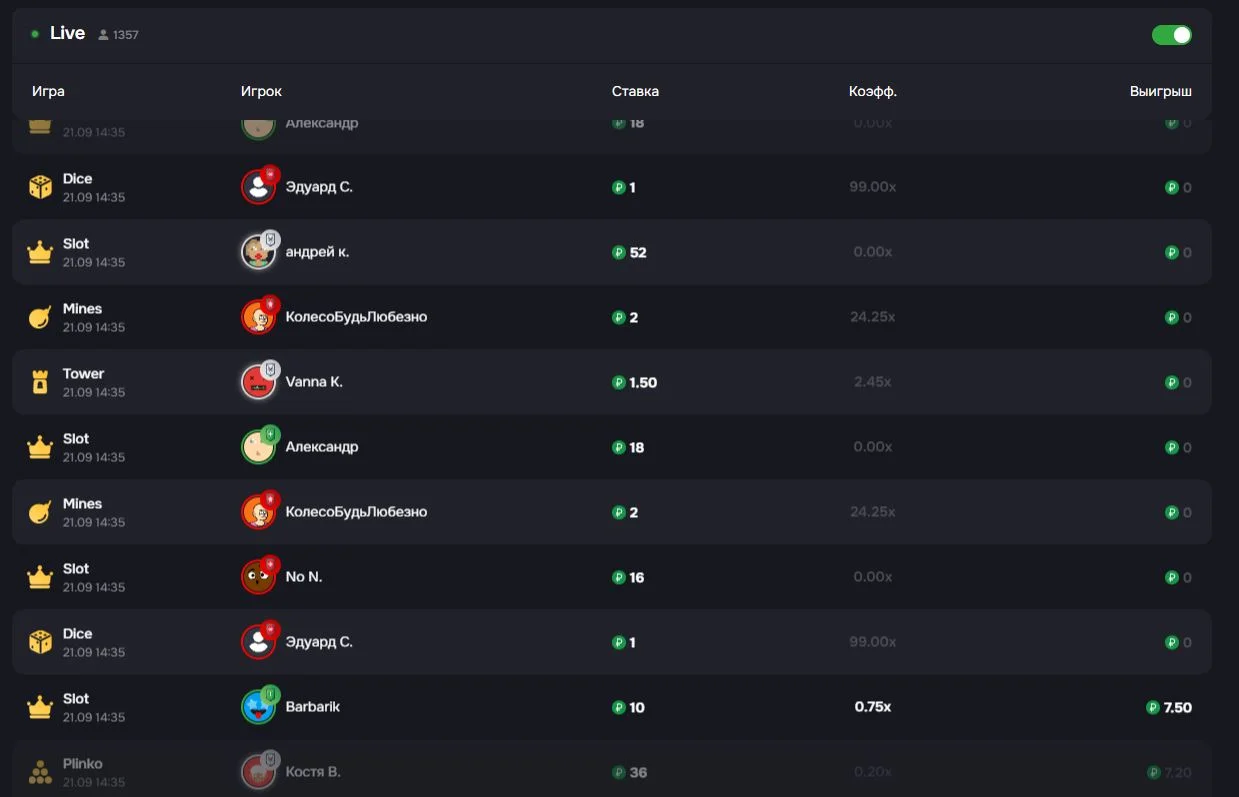Select the Ставка column header

pos(635,91)
